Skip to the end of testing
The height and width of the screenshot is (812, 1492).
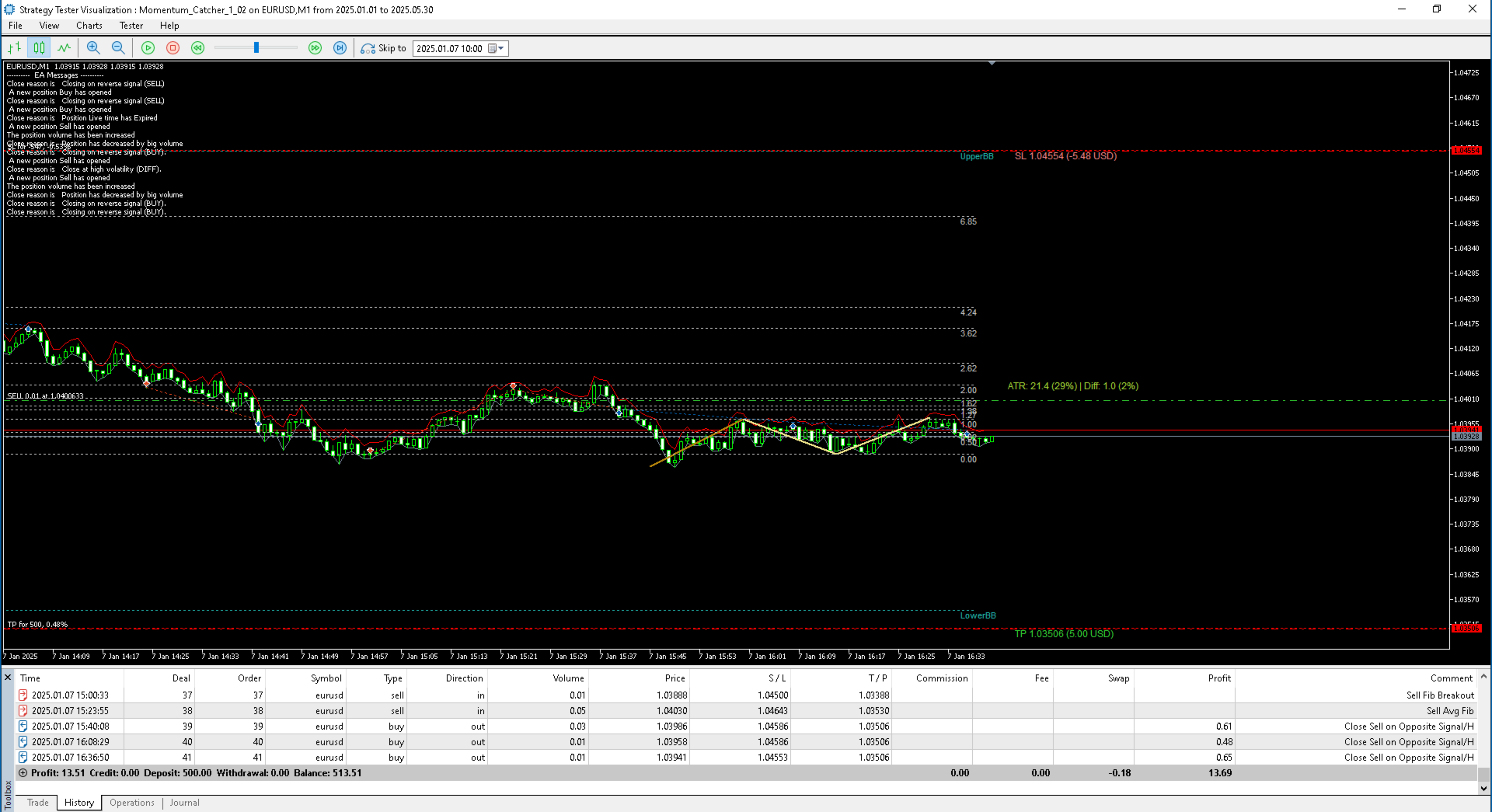coord(340,47)
